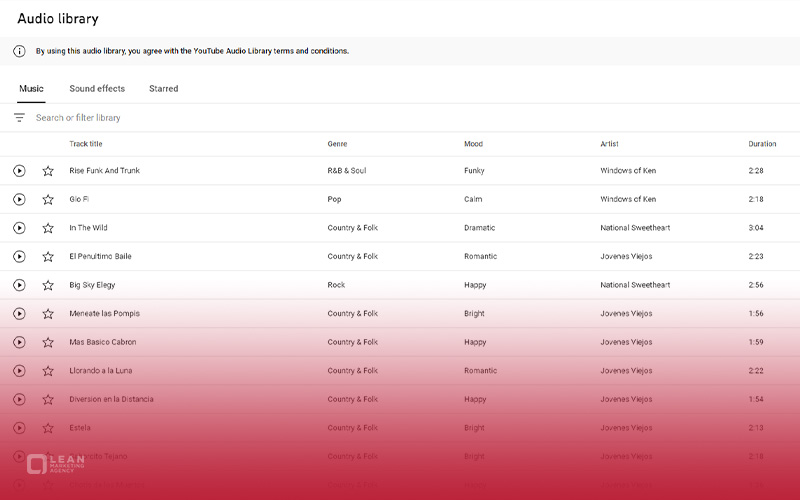Click the Calm mood cell
The height and width of the screenshot is (500, 800).
[473, 199]
